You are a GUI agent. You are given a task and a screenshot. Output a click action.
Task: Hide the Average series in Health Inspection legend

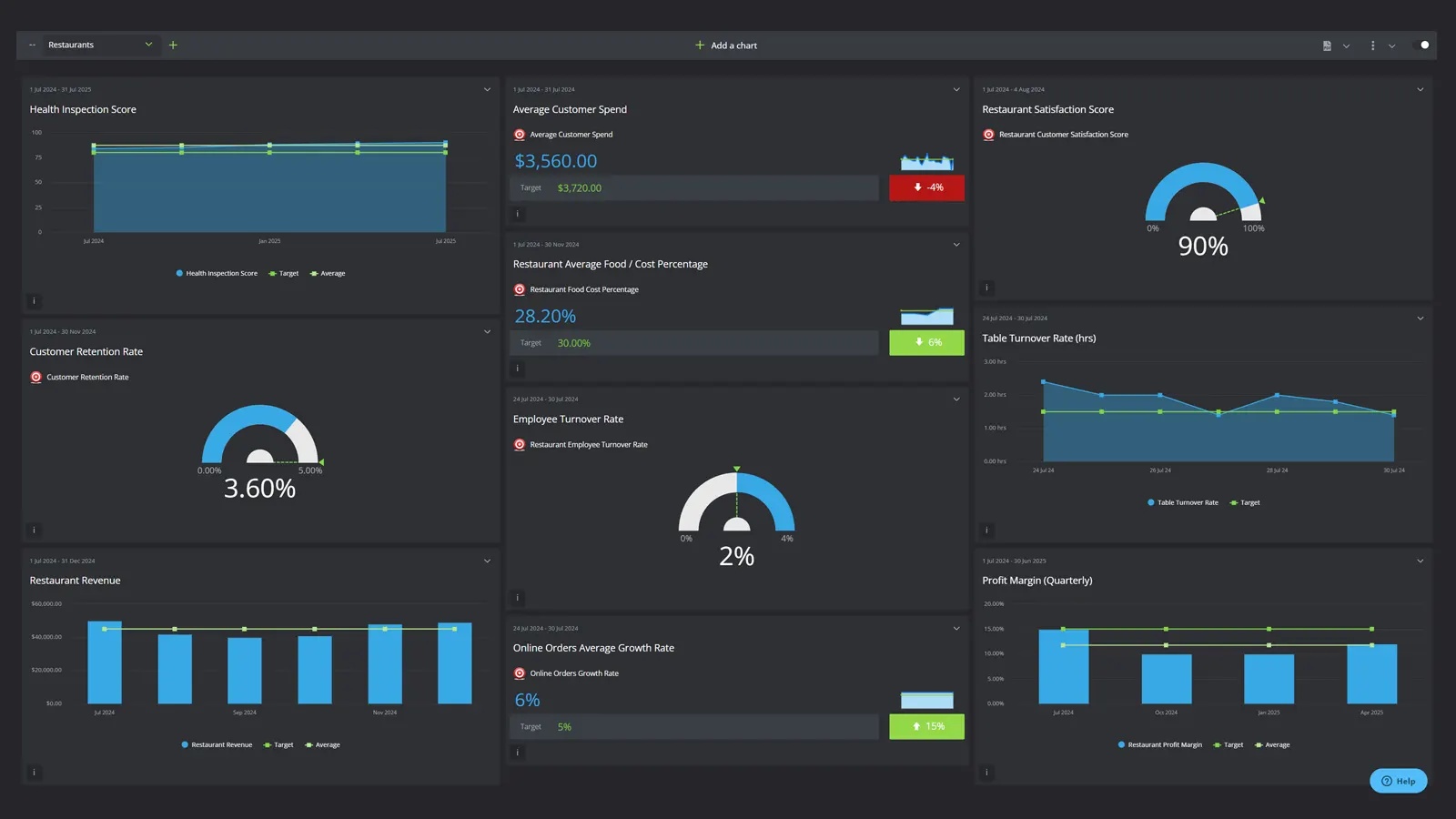tap(327, 273)
